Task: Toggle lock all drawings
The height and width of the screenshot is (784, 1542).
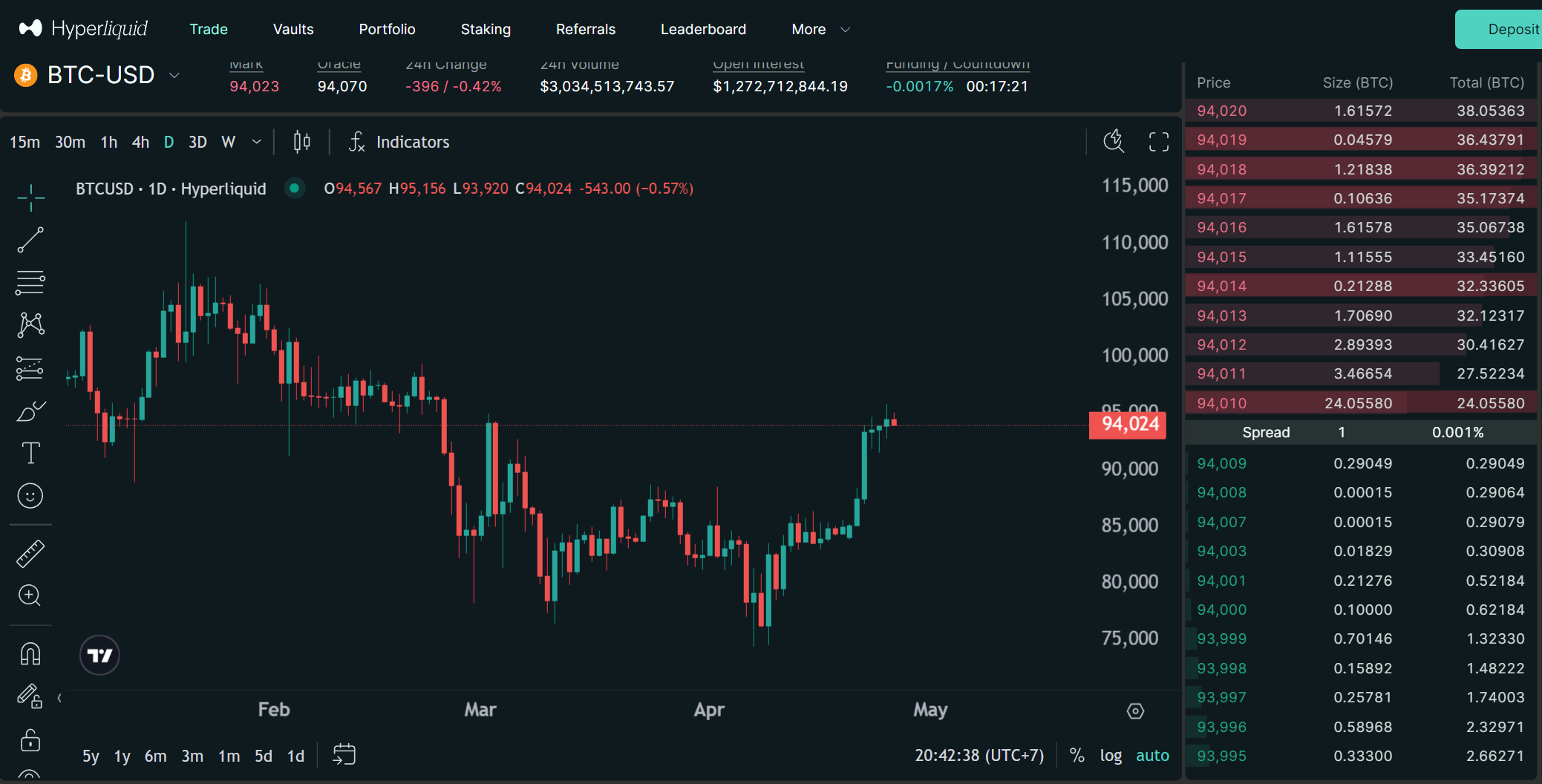Action: (30, 739)
